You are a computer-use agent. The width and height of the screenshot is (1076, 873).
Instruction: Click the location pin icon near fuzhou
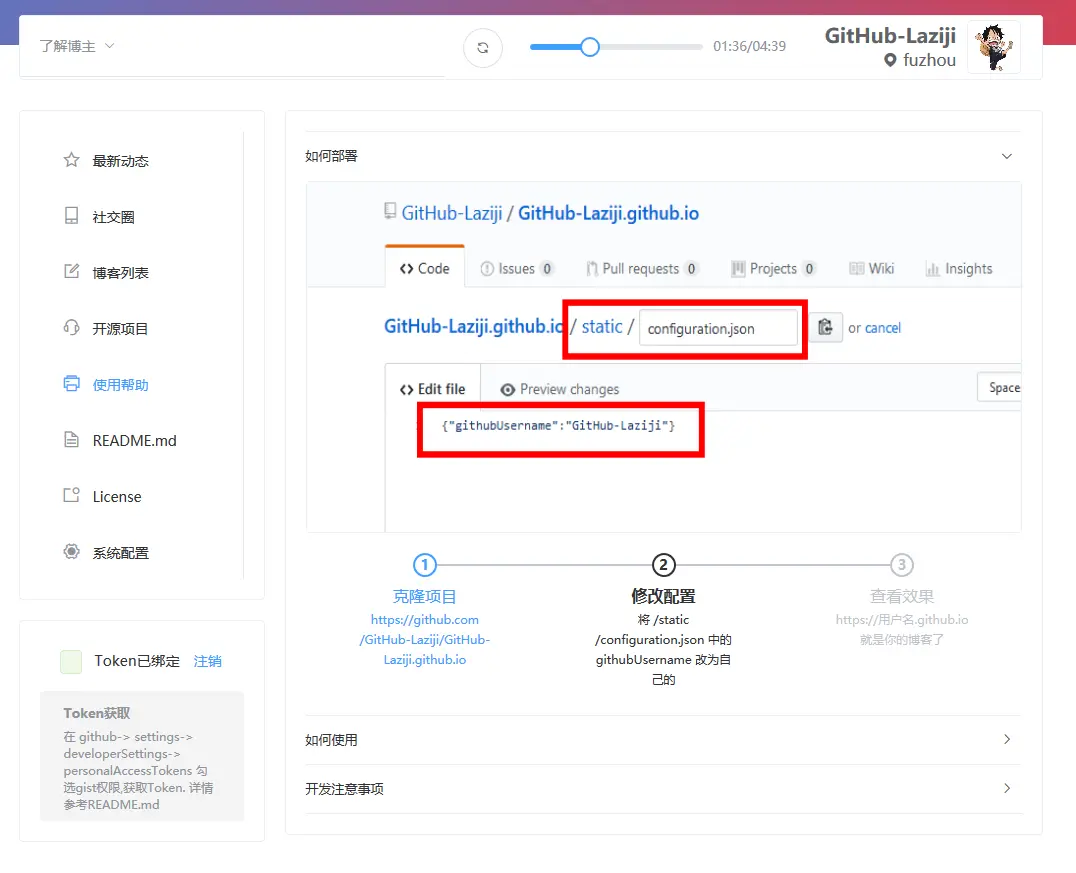pos(890,60)
